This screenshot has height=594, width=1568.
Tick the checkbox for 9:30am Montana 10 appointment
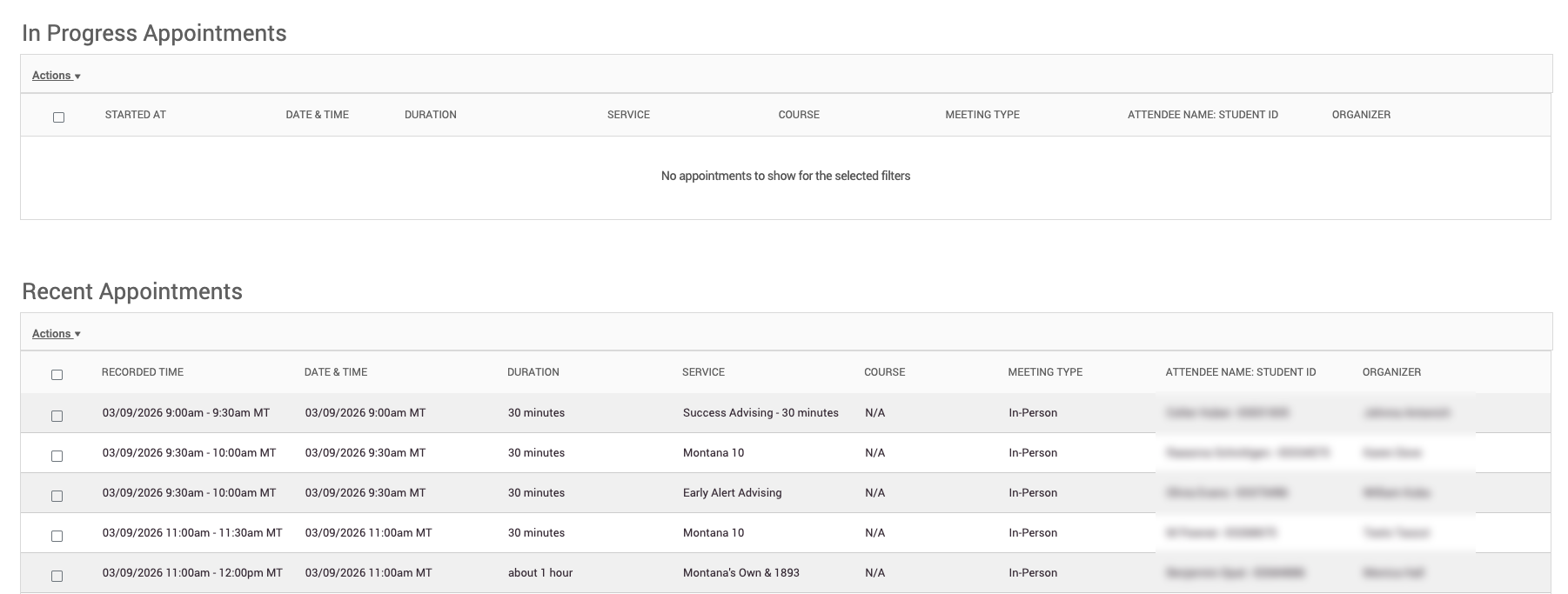pos(57,457)
